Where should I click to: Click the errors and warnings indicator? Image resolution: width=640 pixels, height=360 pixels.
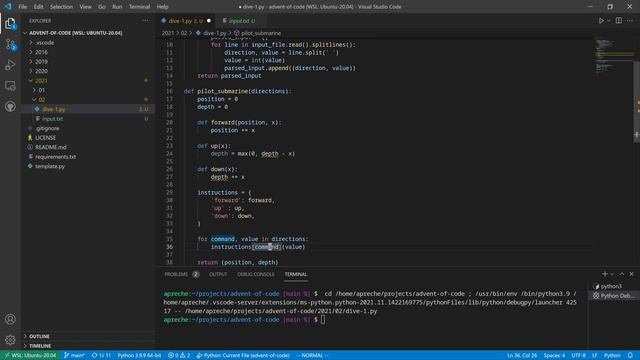pyautogui.click(x=179, y=356)
